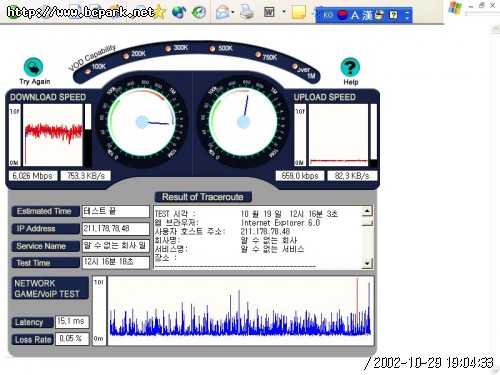
Task: Open the language bar options arrow
Action: coord(407,15)
